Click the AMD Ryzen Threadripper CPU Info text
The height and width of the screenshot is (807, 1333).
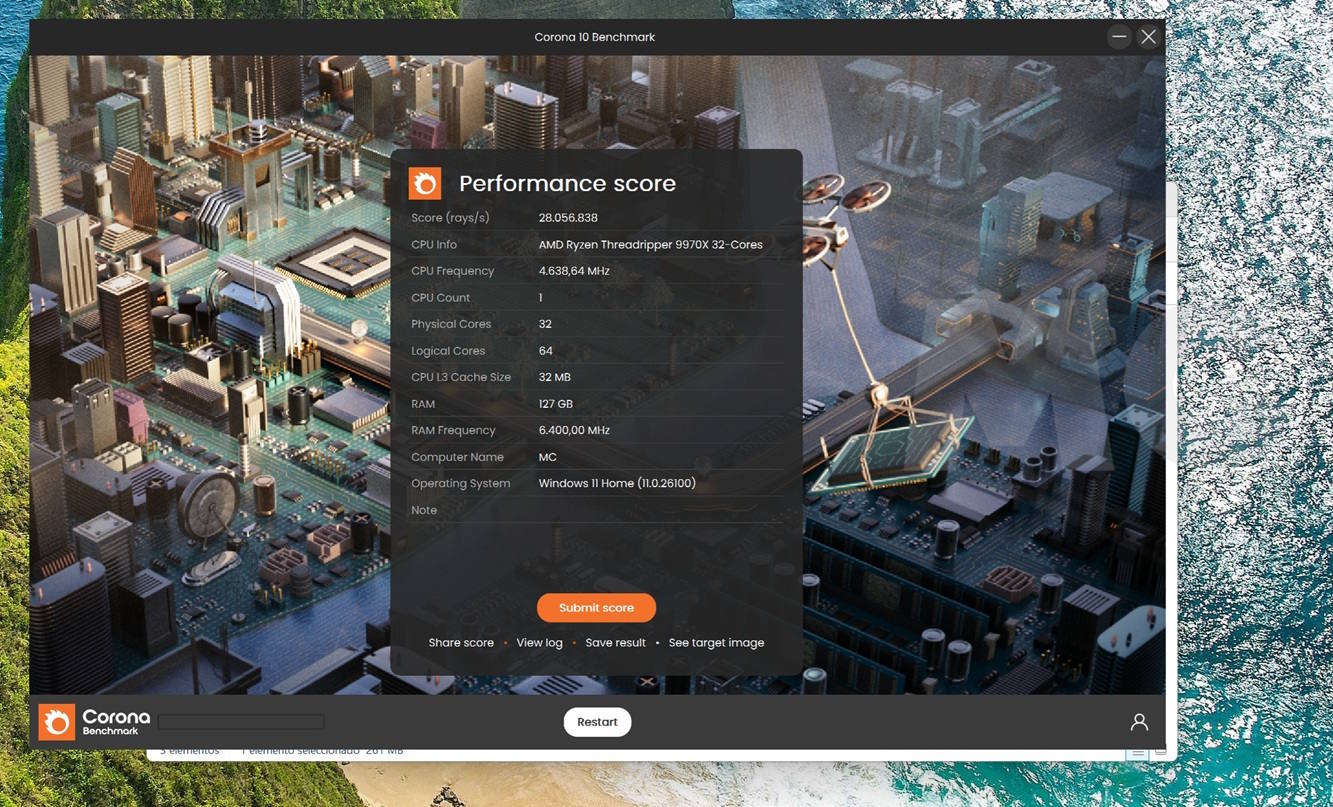pos(650,245)
